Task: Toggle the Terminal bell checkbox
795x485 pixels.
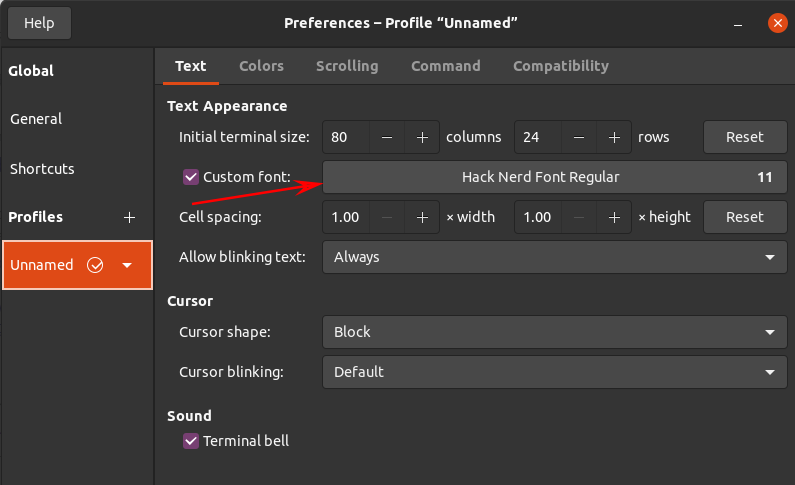Action: [x=191, y=440]
